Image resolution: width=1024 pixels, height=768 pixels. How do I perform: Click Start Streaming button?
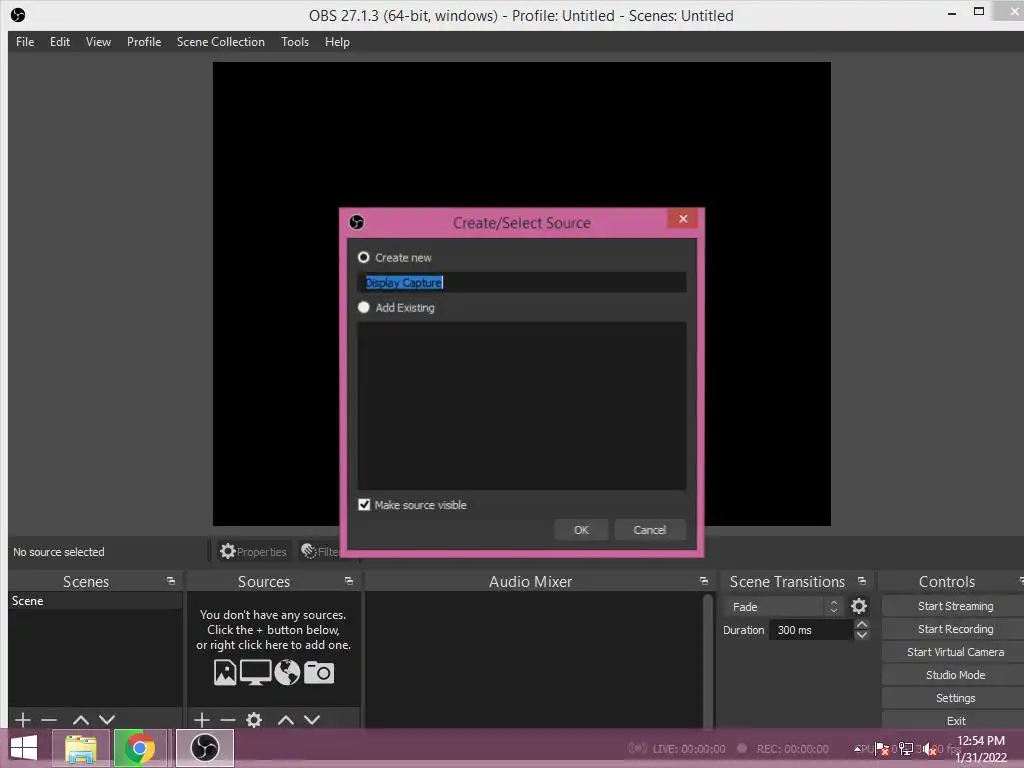point(955,606)
